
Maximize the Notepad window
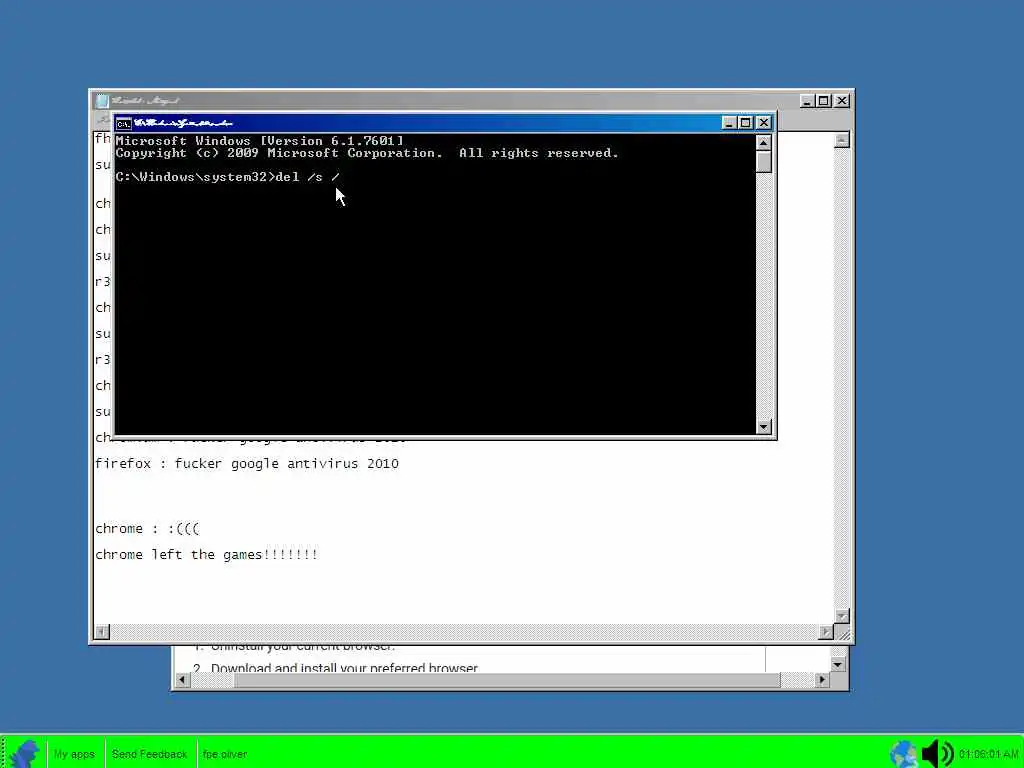pyautogui.click(x=824, y=101)
